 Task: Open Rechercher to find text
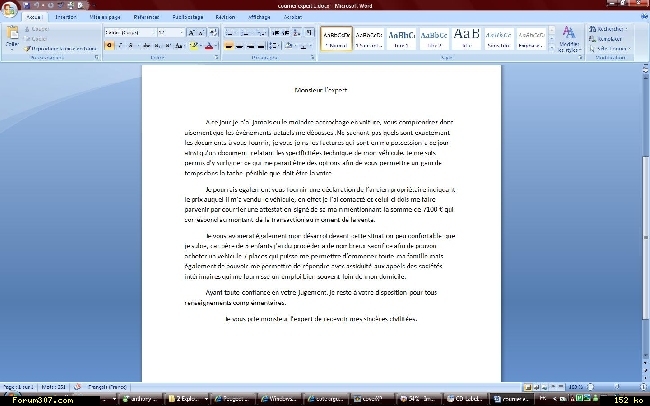tap(609, 29)
